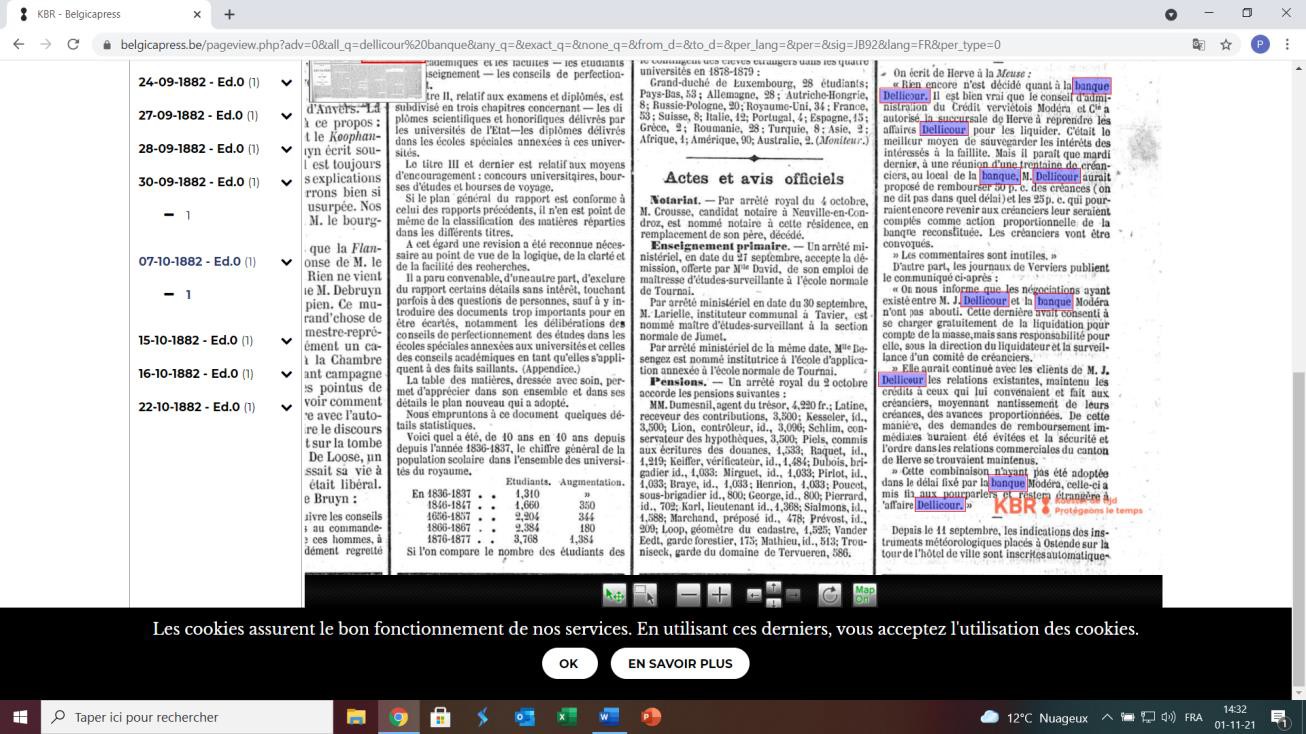Collapse the 07-10-1882 edition entry
The width and height of the screenshot is (1306, 734).
click(x=286, y=262)
